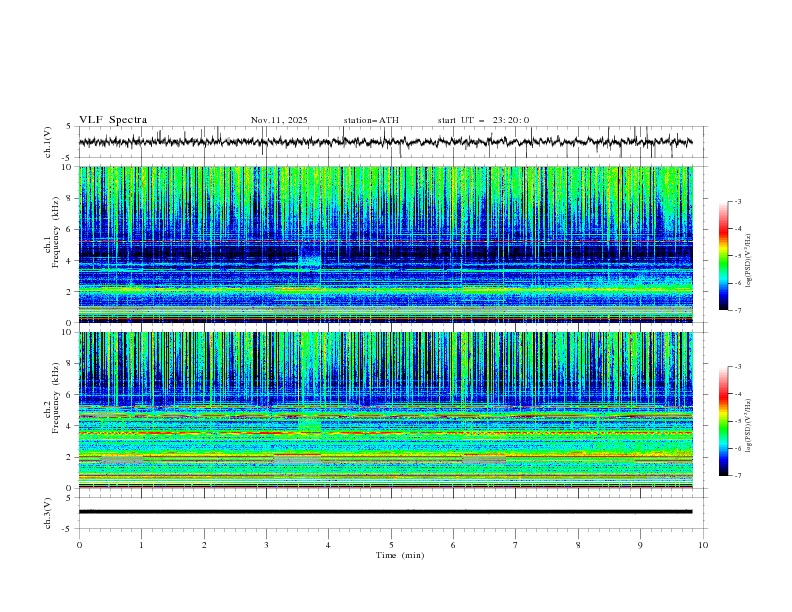Click the "4" kHz tick on ch.2 frequency axis
The height and width of the screenshot is (612, 792).
[x=70, y=426]
